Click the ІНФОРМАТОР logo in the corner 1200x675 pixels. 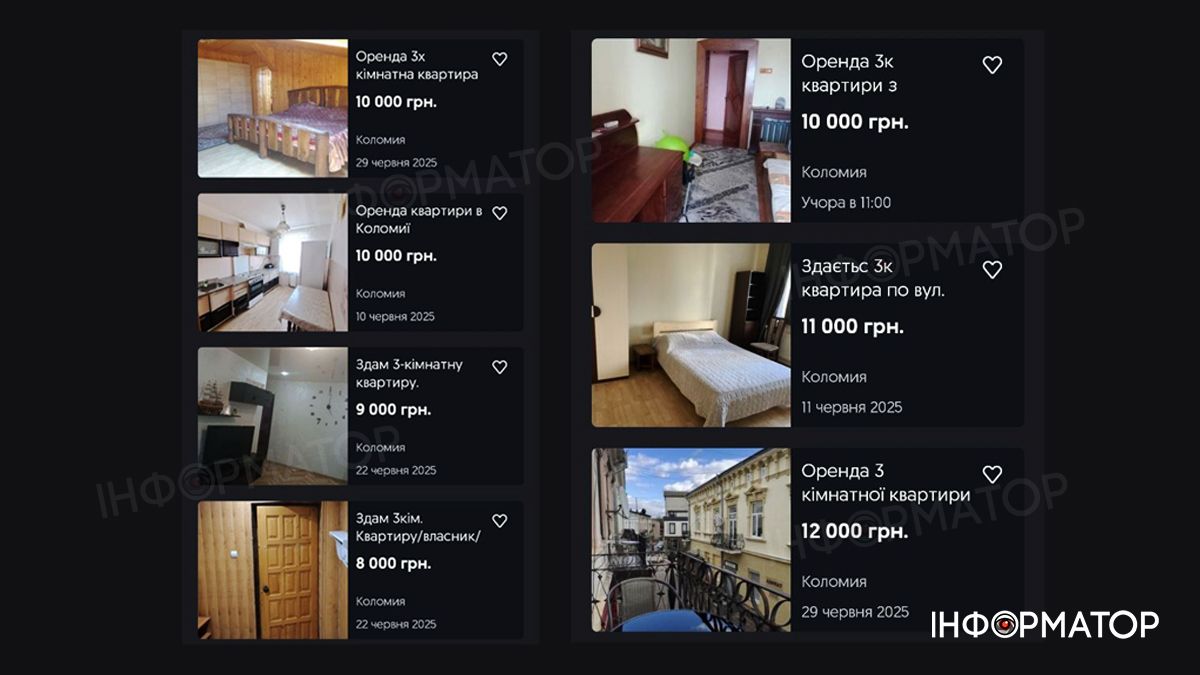[1044, 624]
